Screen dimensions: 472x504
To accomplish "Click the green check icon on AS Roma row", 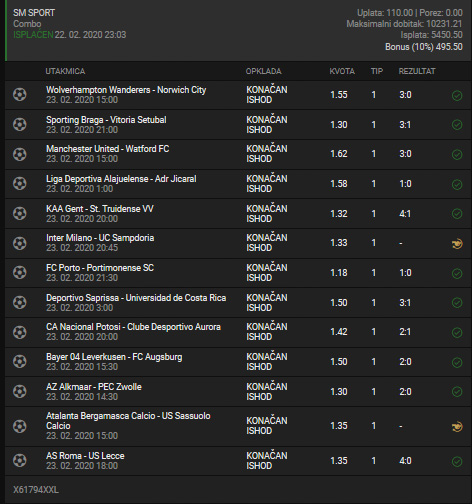I will tap(457, 461).
